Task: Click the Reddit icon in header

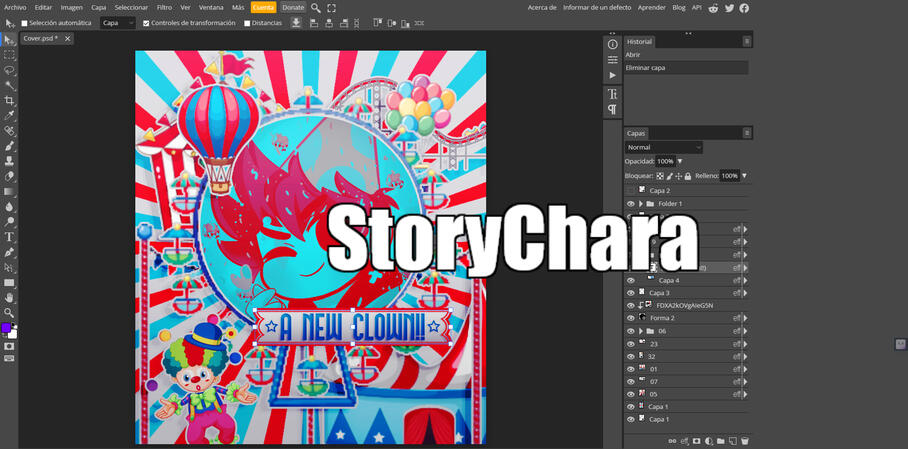Action: (713, 8)
